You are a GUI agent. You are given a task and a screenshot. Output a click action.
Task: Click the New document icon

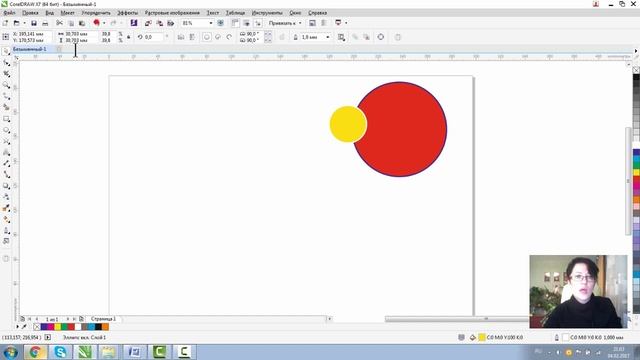(5, 23)
